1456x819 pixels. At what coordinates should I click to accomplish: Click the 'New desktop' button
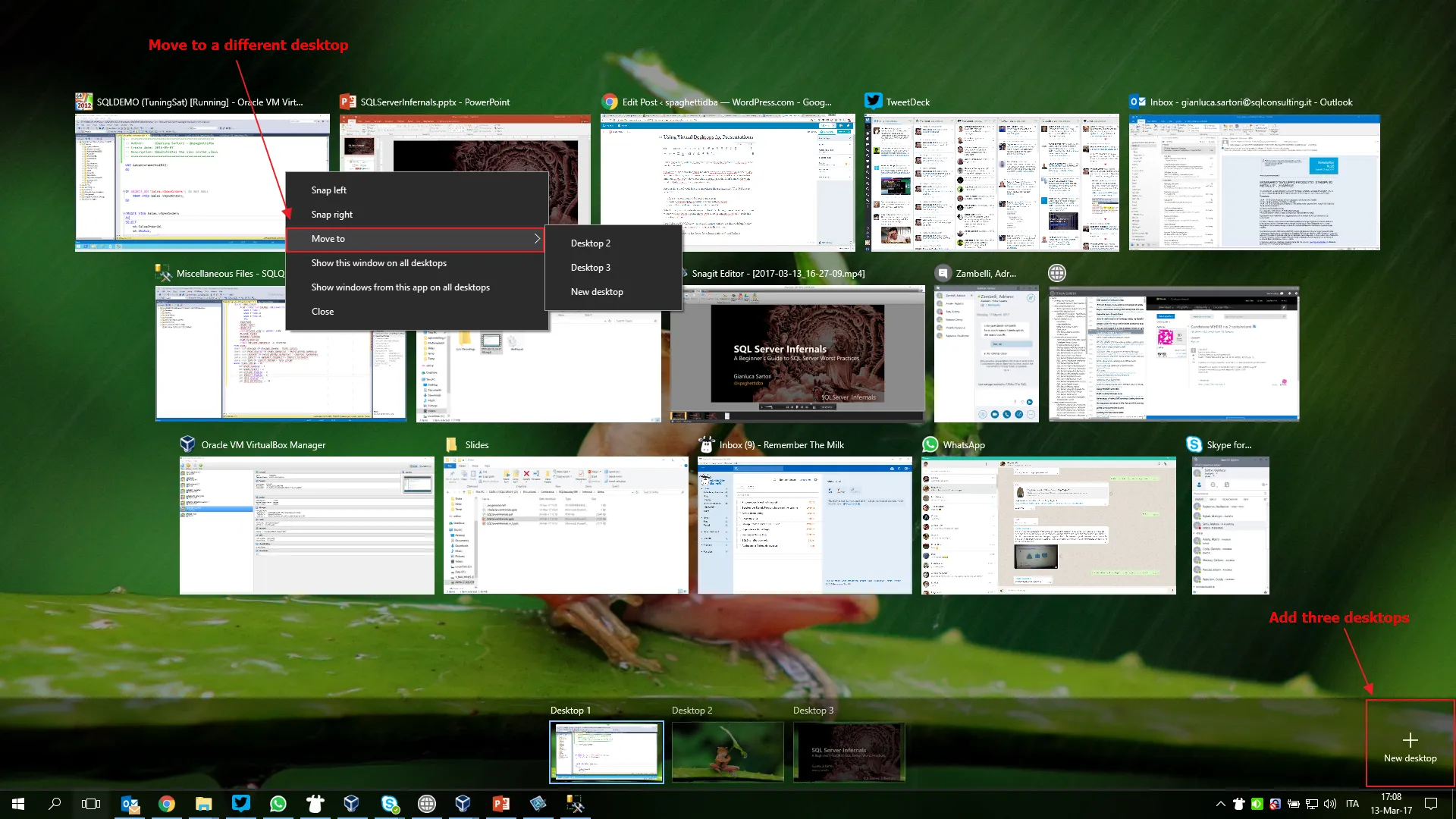[x=1409, y=743]
